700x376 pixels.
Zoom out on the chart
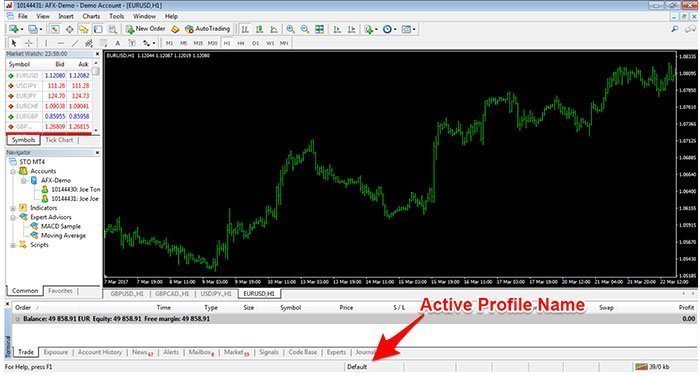pyautogui.click(x=305, y=29)
